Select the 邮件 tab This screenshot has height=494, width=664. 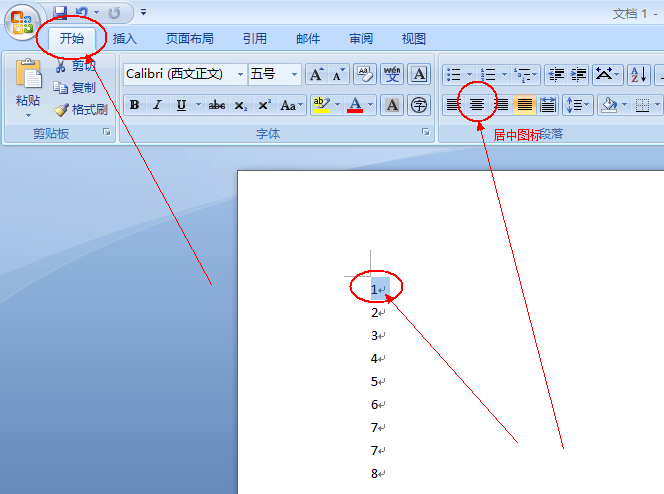pos(308,39)
